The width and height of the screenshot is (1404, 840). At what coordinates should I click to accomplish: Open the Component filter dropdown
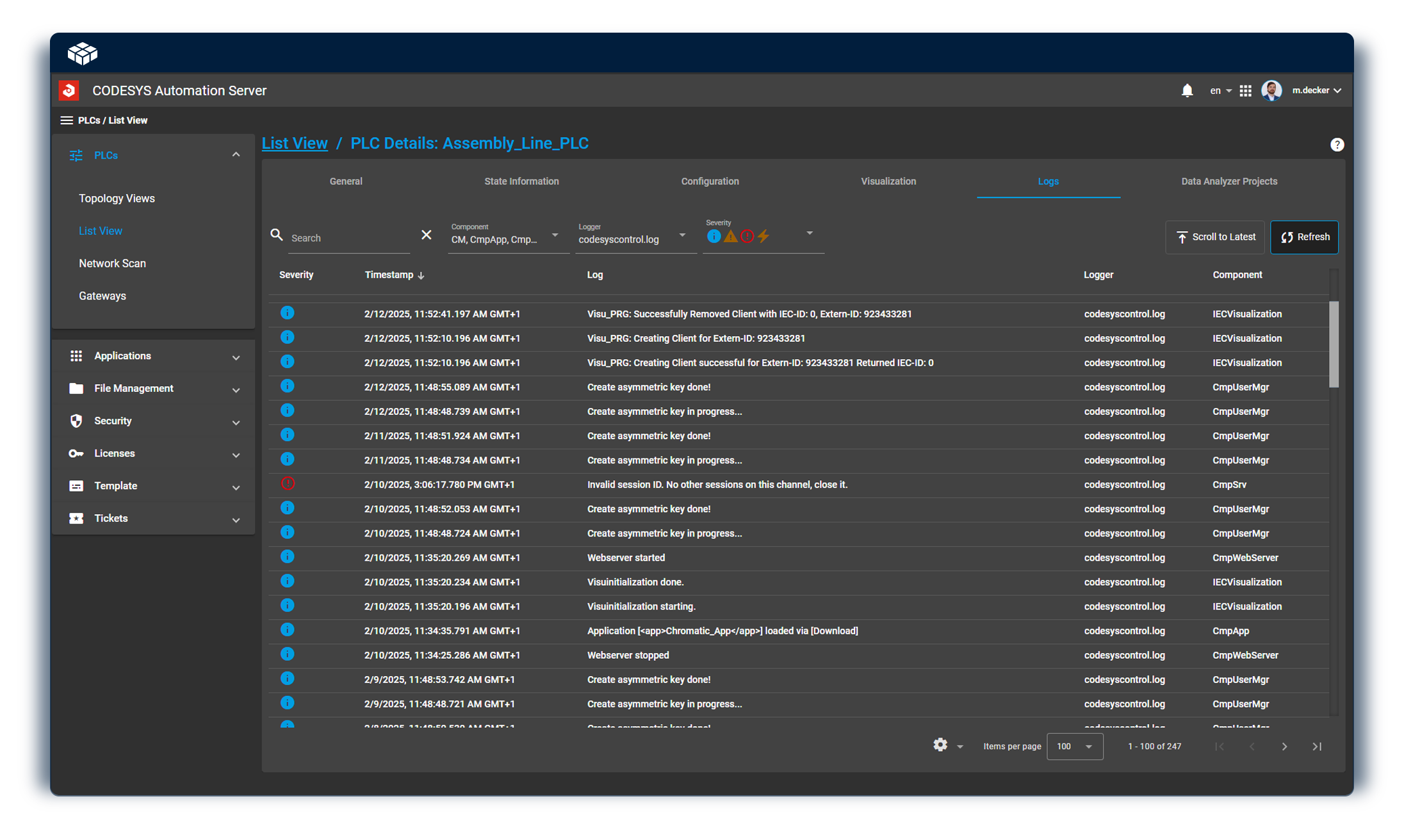coord(555,236)
